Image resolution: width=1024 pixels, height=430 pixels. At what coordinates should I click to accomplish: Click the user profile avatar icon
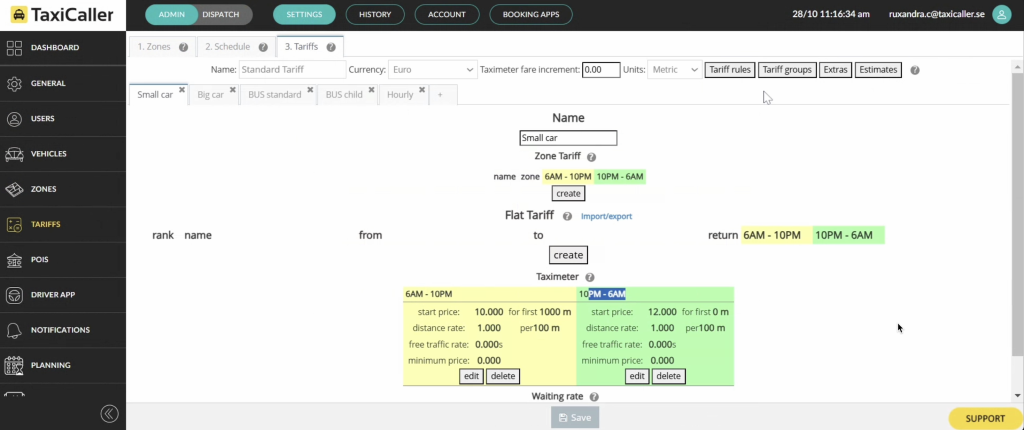coord(1001,14)
